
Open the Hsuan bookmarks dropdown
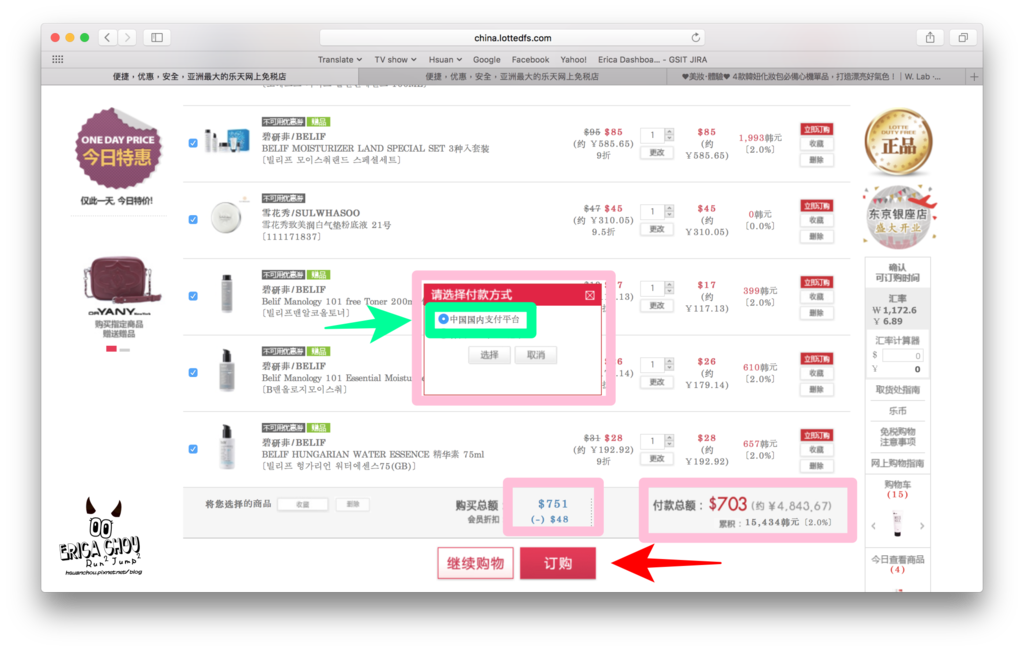pyautogui.click(x=445, y=59)
